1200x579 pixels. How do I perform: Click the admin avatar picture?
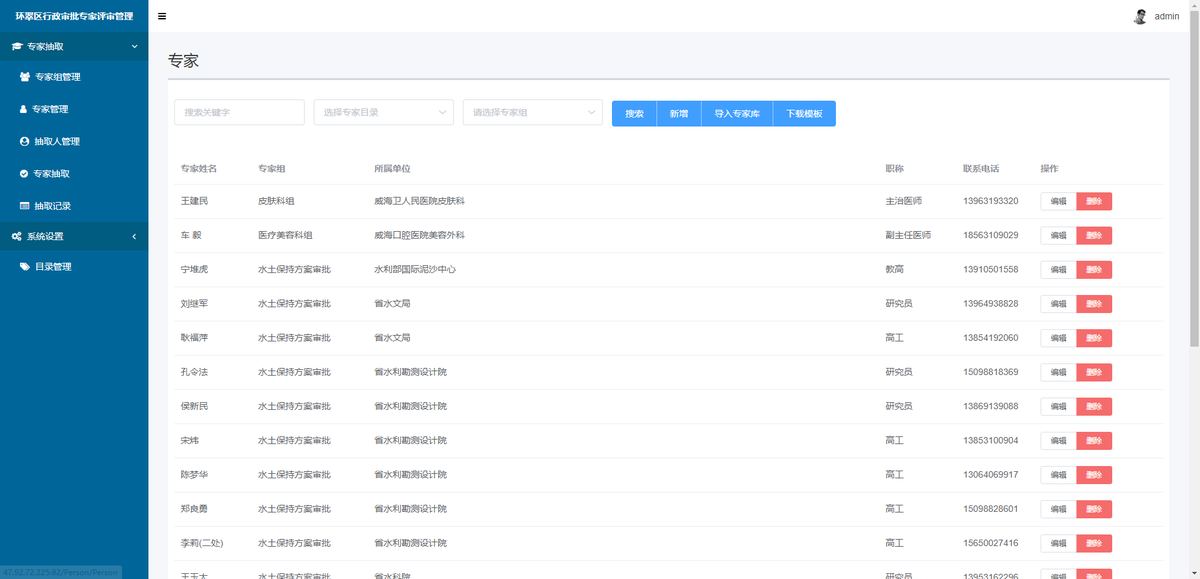pos(1140,16)
